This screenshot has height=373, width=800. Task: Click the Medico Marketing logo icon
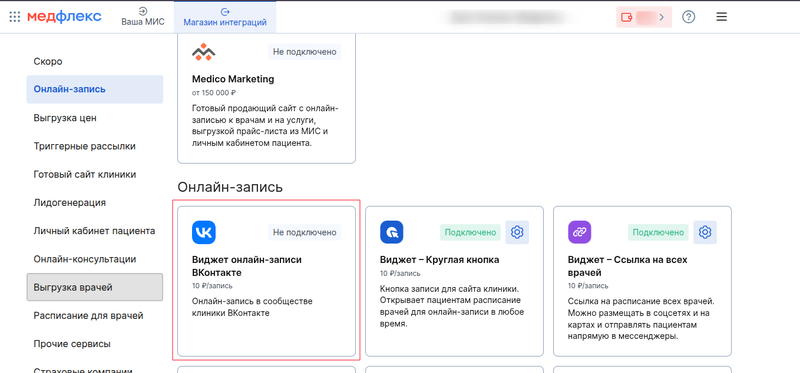(204, 52)
